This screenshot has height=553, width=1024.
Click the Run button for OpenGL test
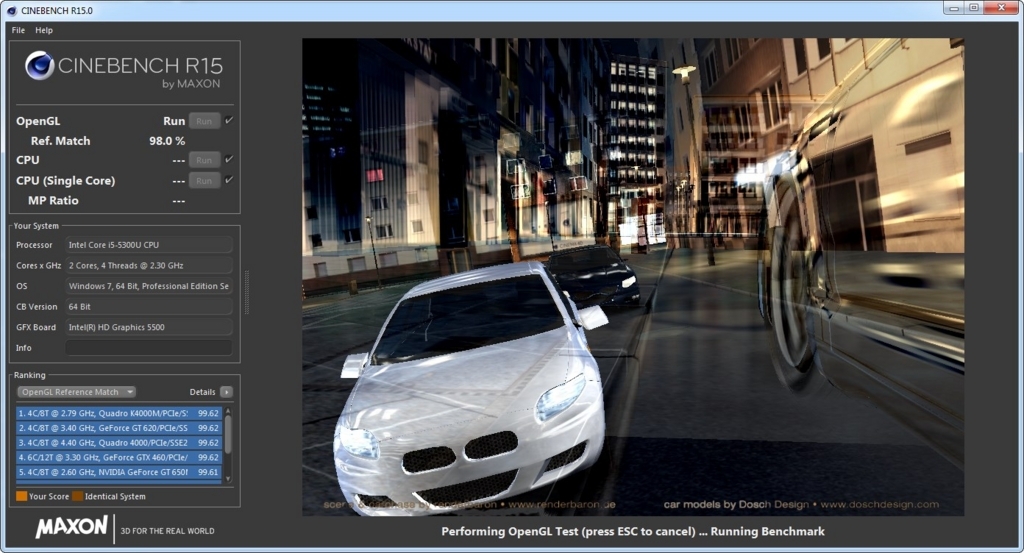click(x=204, y=121)
